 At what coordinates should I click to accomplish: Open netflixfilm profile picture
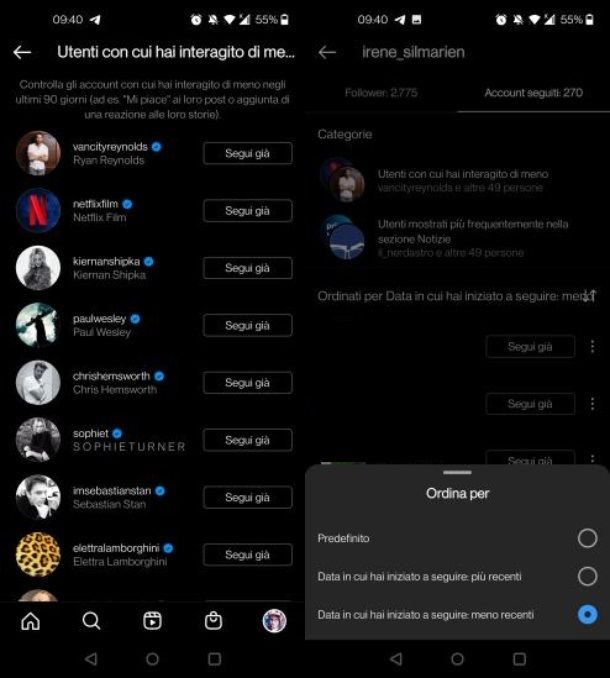click(x=38, y=211)
